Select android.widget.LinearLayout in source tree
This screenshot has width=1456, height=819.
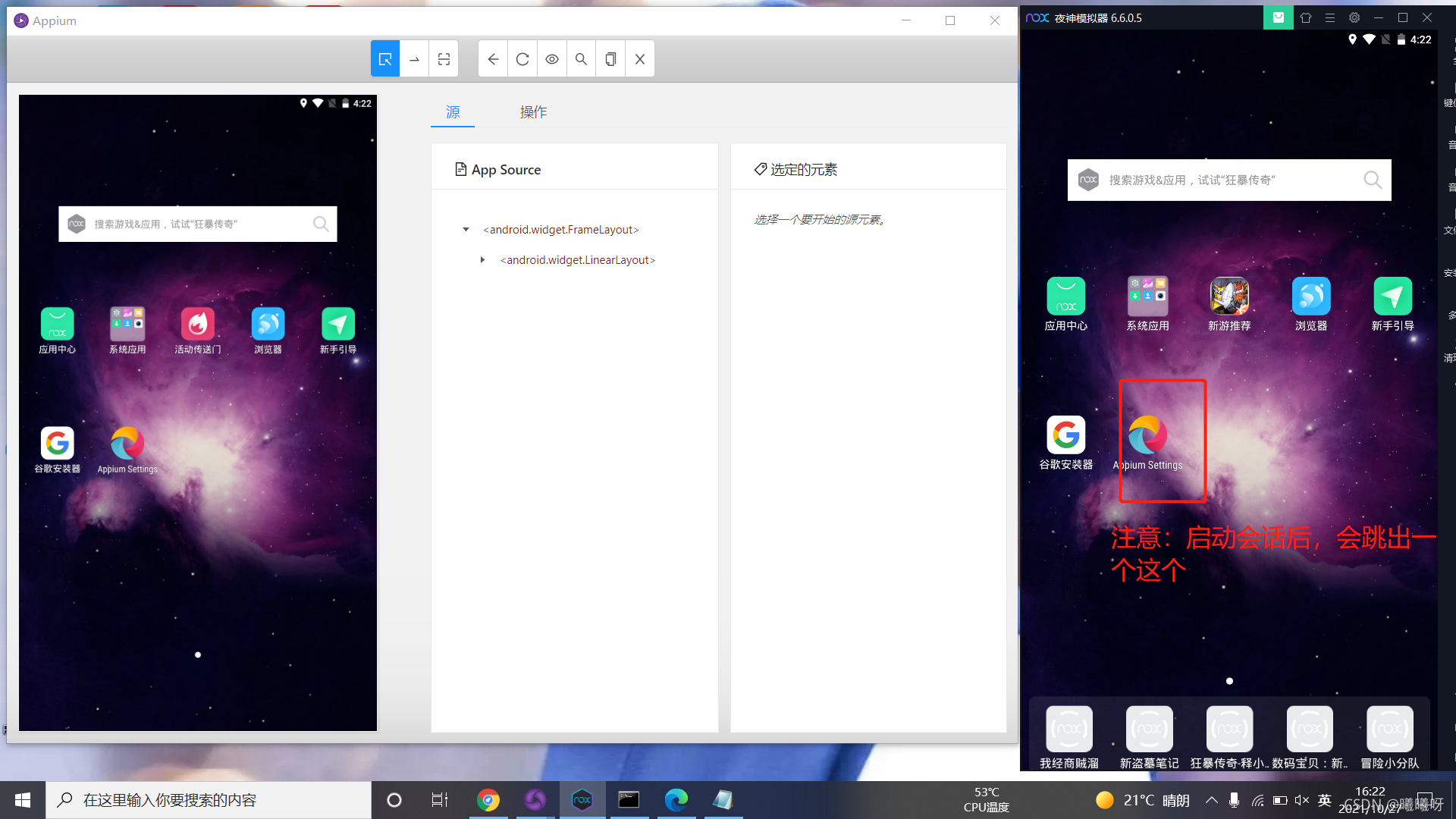click(x=578, y=260)
